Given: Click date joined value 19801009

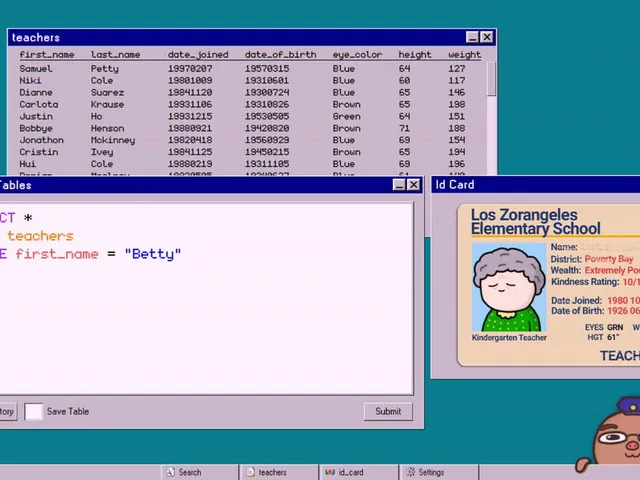Looking at the screenshot, I should 190,80.
